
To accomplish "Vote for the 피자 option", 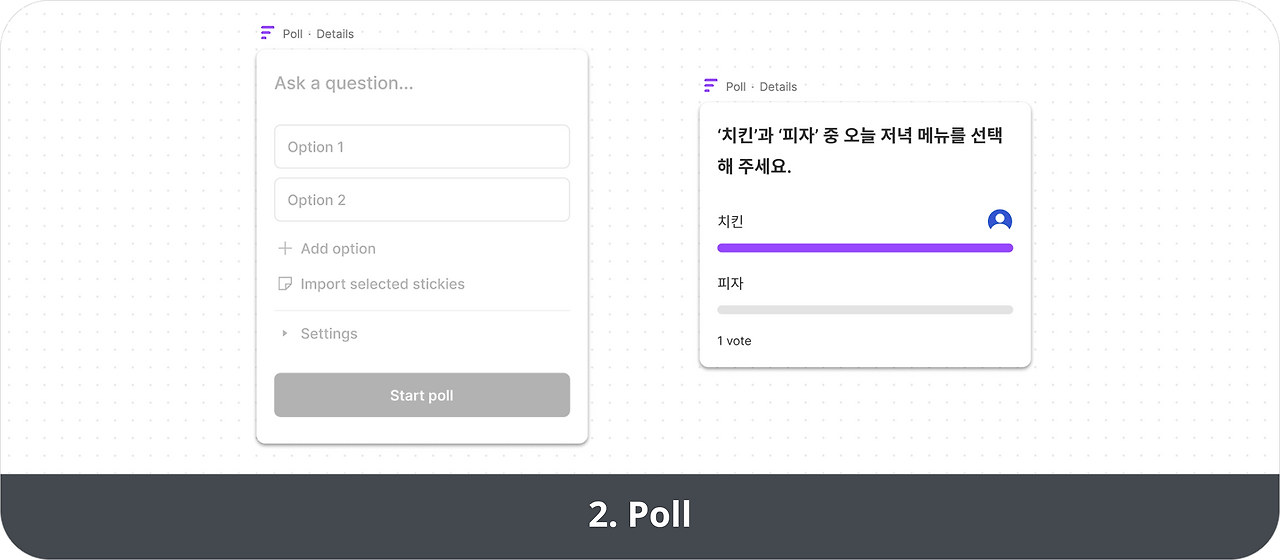I will click(731, 284).
